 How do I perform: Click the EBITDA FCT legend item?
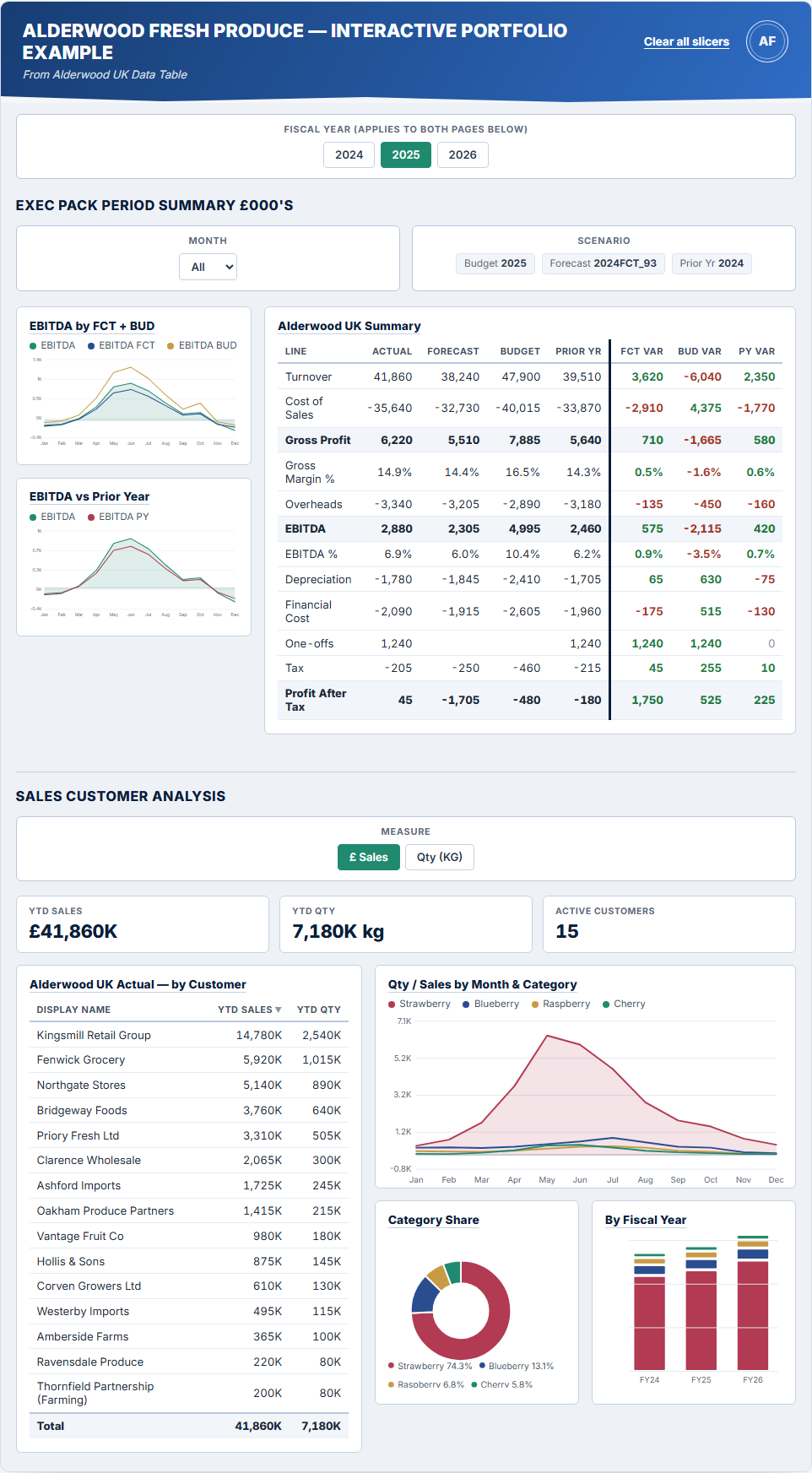click(122, 345)
